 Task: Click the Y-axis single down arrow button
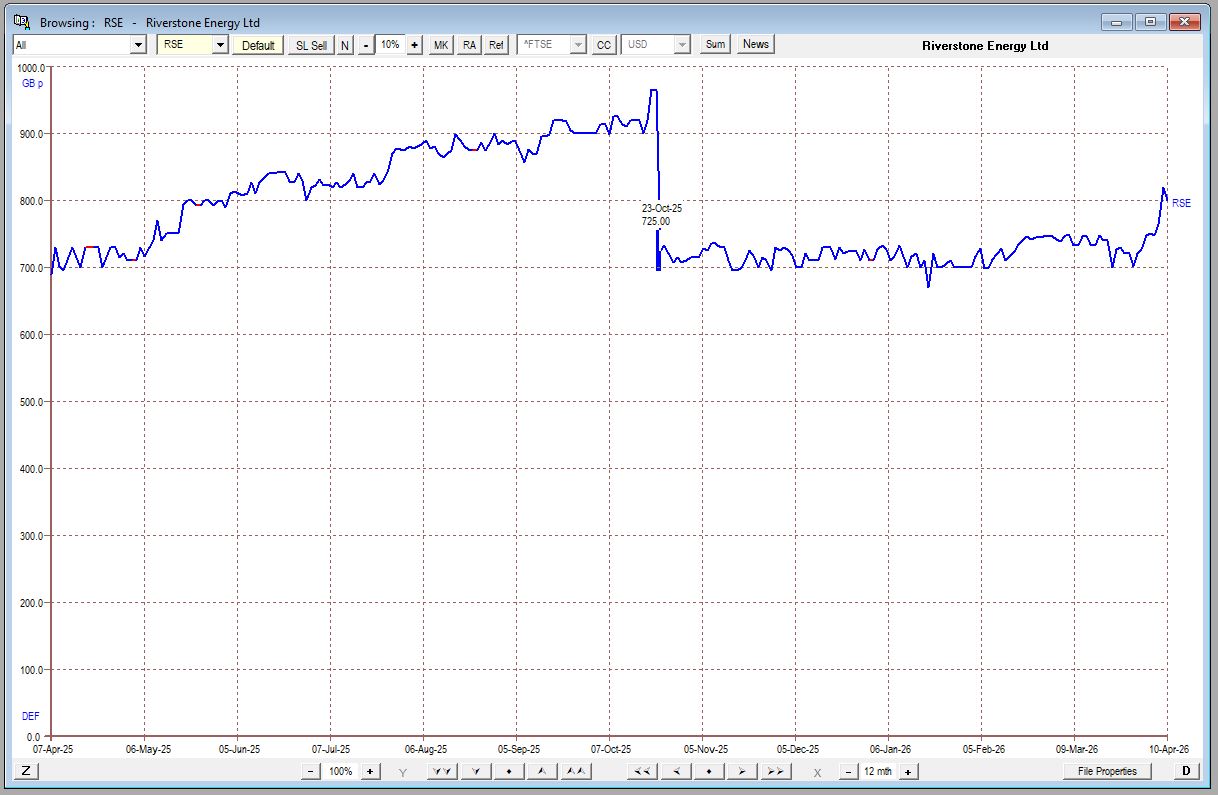[476, 771]
